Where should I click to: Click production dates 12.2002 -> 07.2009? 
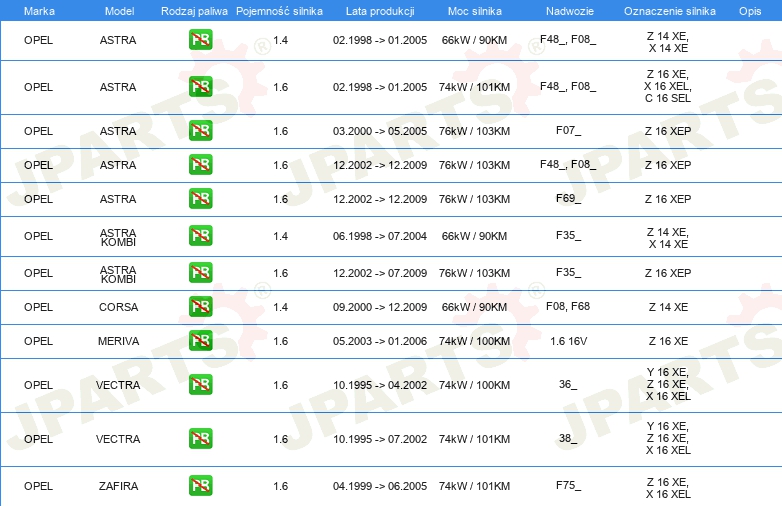(380, 273)
